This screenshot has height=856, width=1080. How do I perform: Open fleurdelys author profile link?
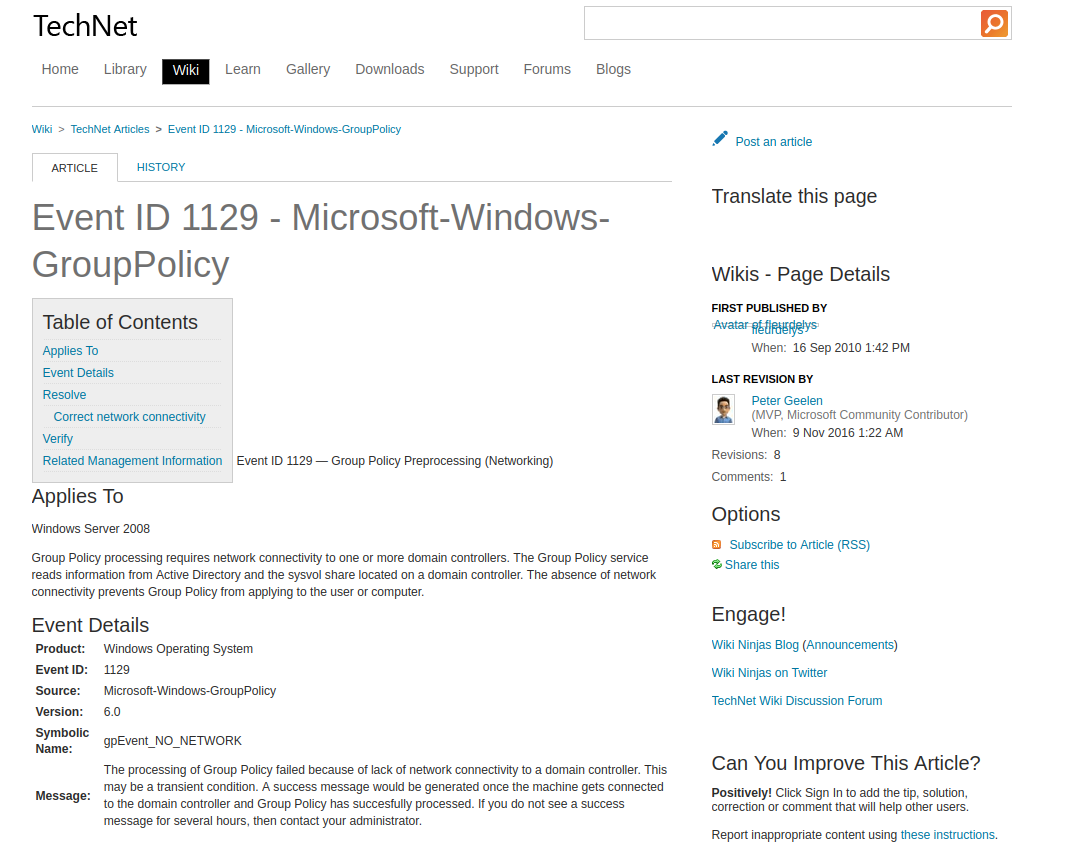(778, 330)
